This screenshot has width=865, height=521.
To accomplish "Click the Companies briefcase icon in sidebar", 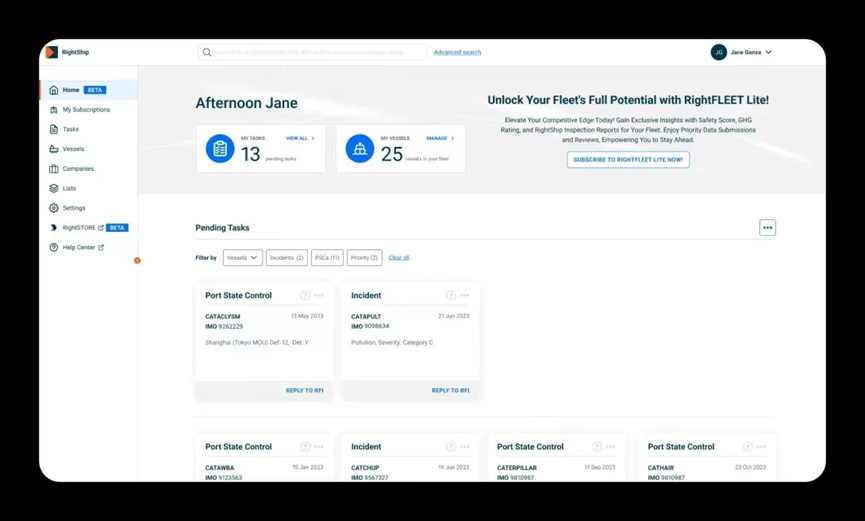I will click(54, 169).
